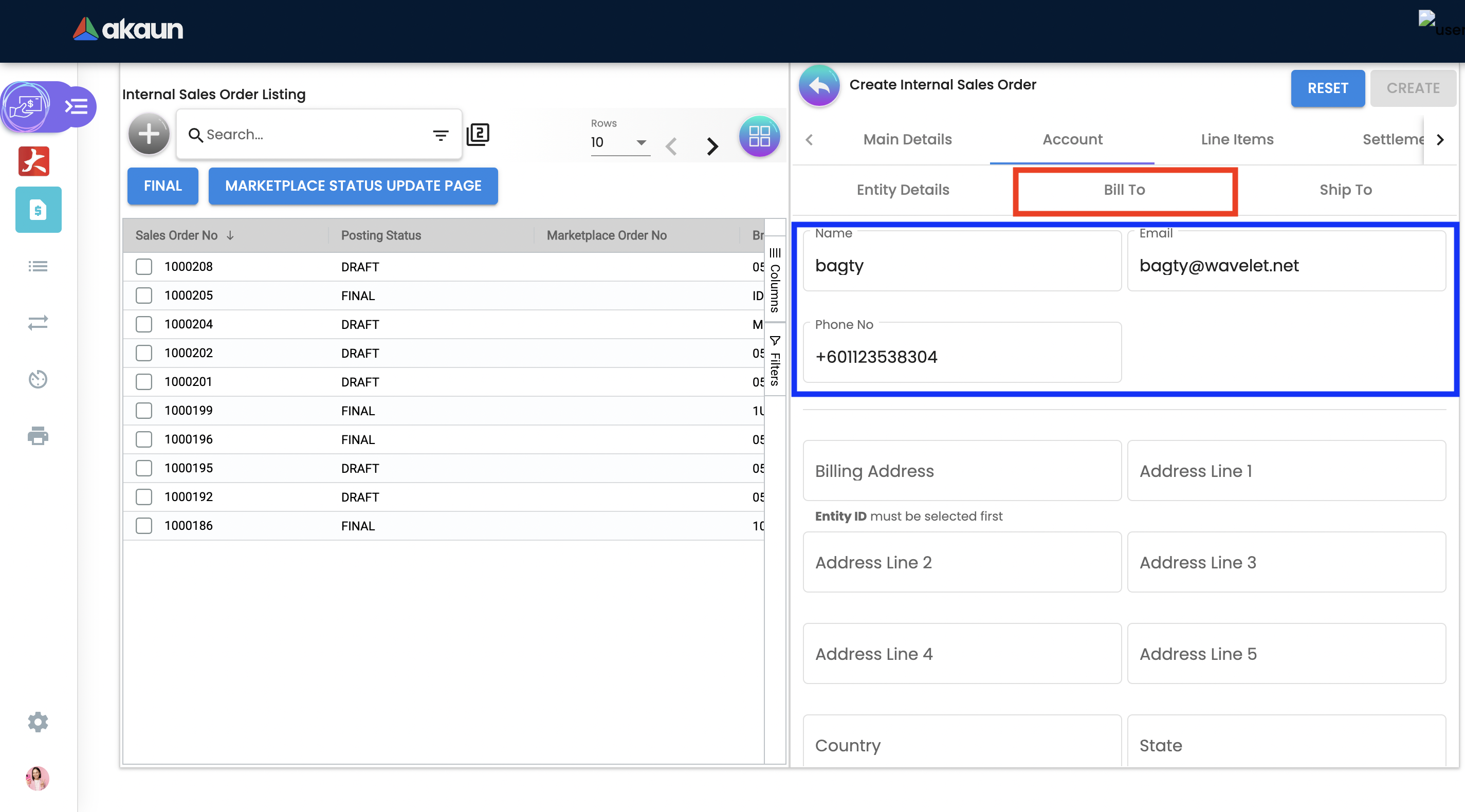
Task: Click the transfer arrows sidebar icon
Action: (38, 322)
